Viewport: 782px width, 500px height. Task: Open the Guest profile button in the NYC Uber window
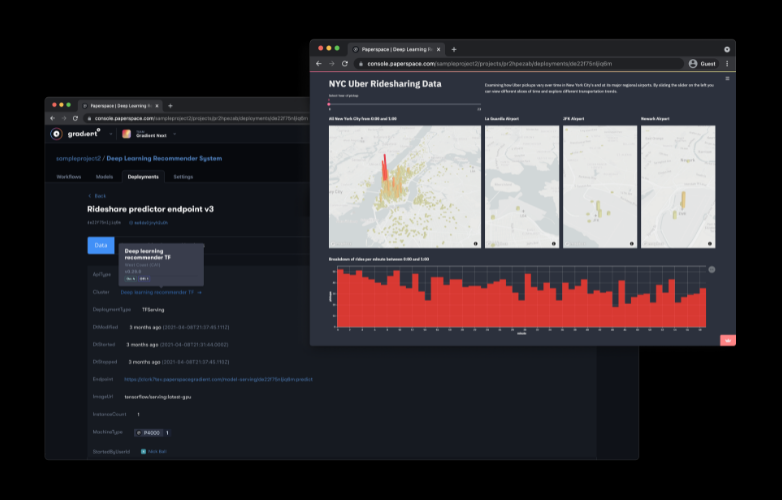coord(702,64)
